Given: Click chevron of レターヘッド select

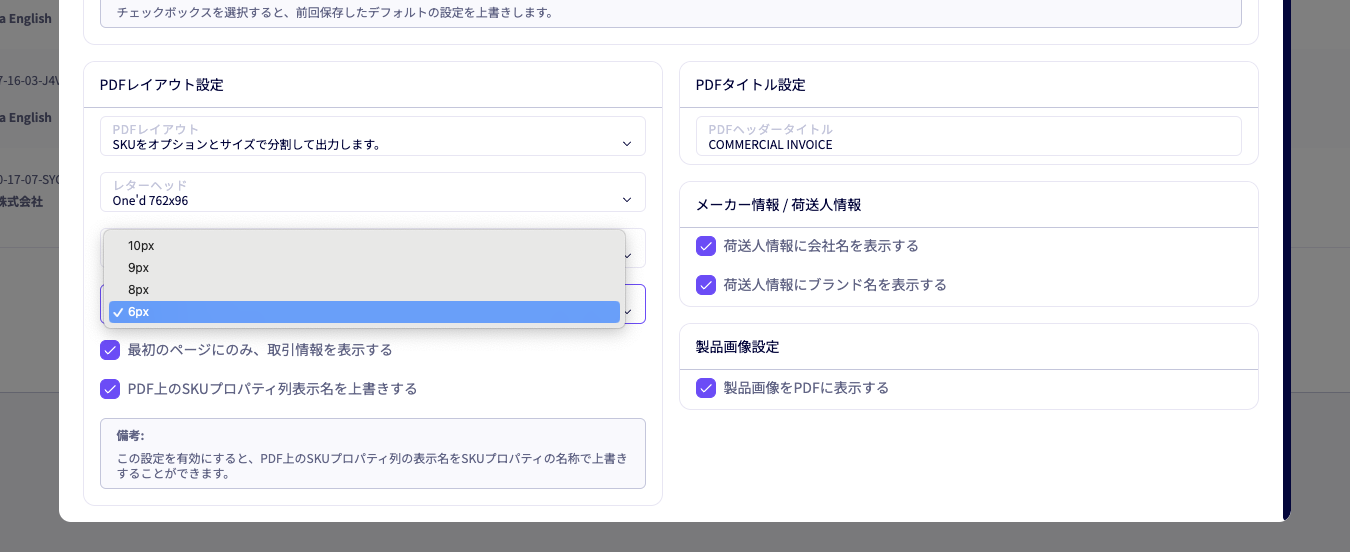Looking at the screenshot, I should pos(627,200).
